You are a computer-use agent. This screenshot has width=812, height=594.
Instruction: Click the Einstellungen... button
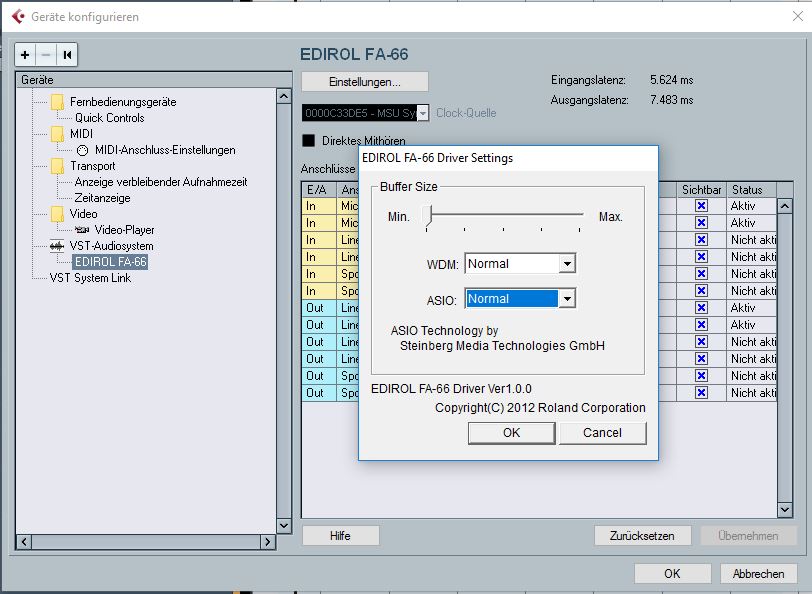tap(365, 82)
